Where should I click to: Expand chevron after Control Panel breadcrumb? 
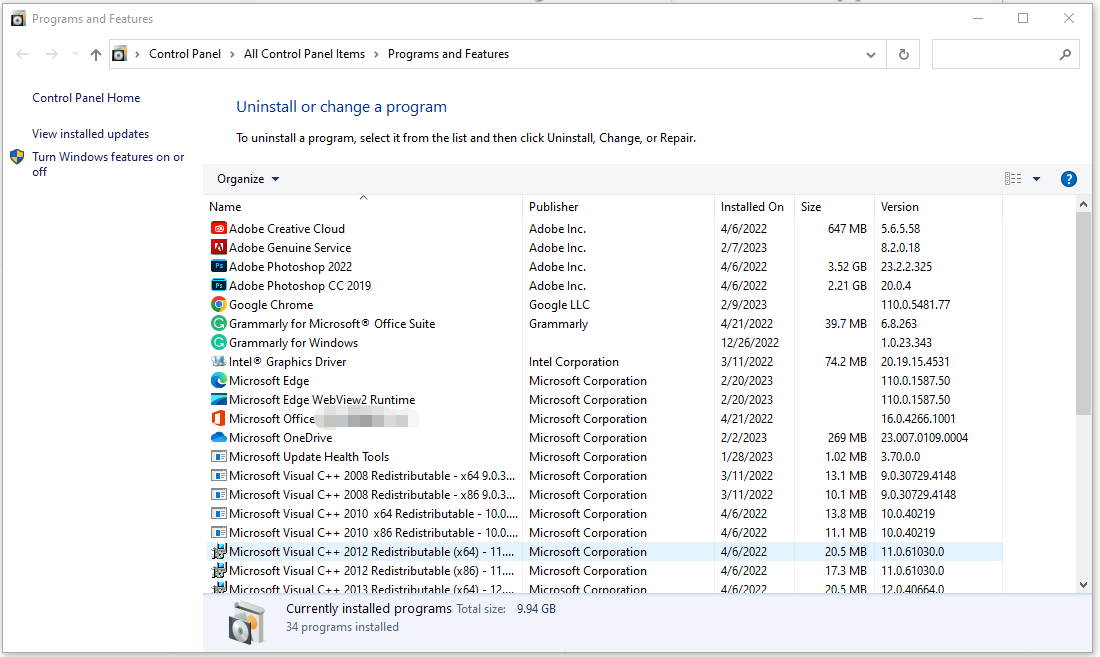point(232,54)
